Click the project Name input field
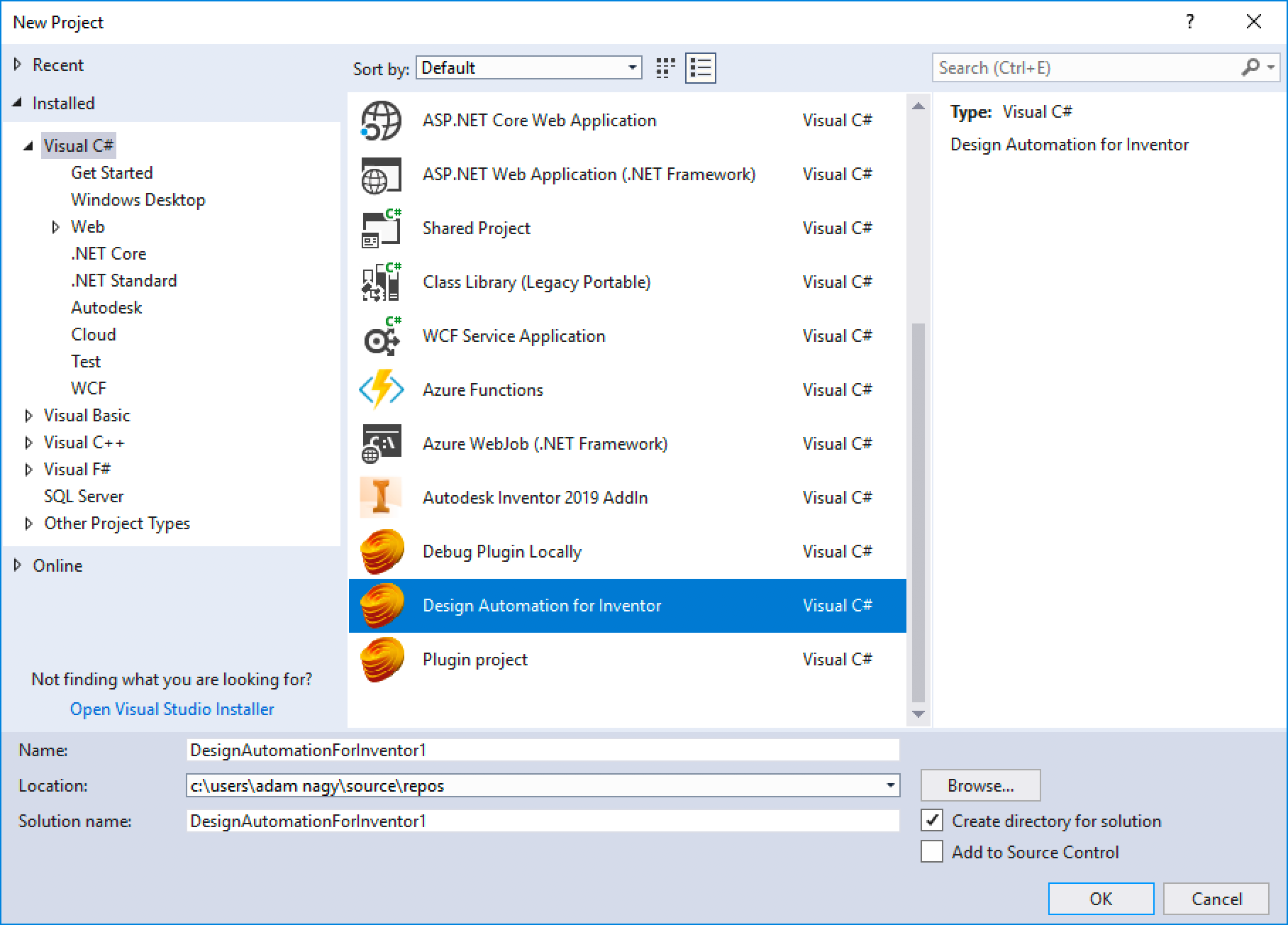Screen dimensions: 1288x925 tap(543, 750)
